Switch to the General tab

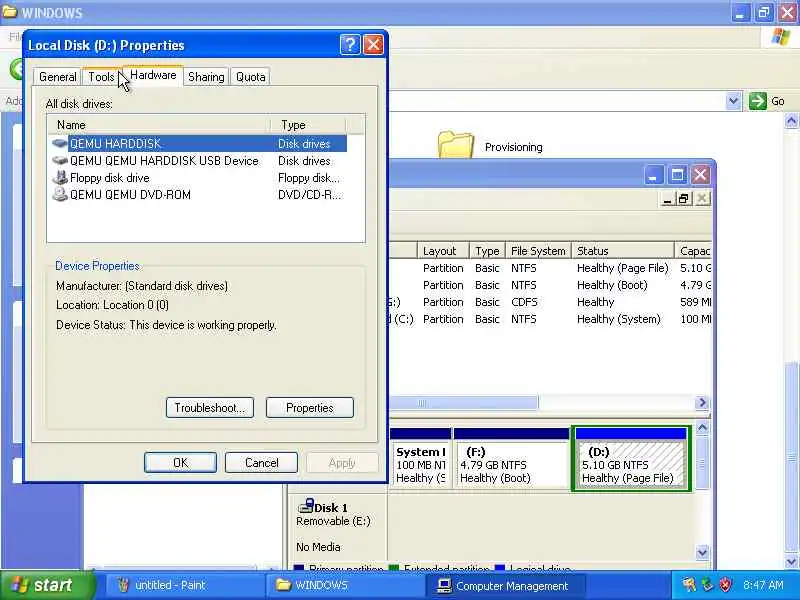point(58,77)
